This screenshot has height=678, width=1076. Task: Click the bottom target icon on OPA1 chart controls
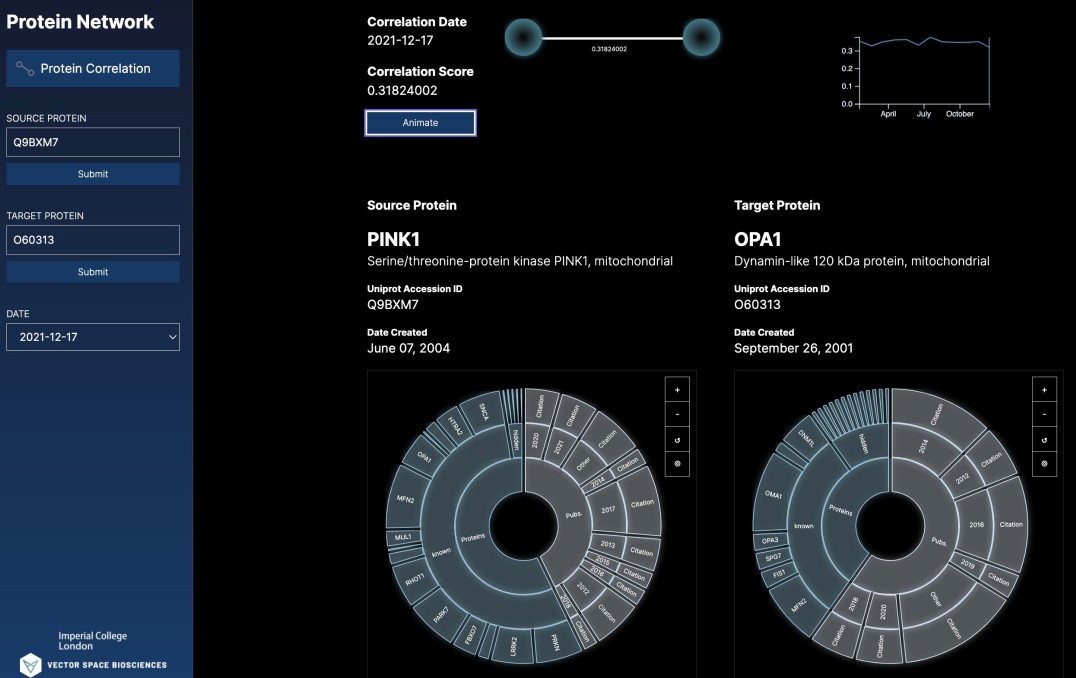click(1044, 464)
